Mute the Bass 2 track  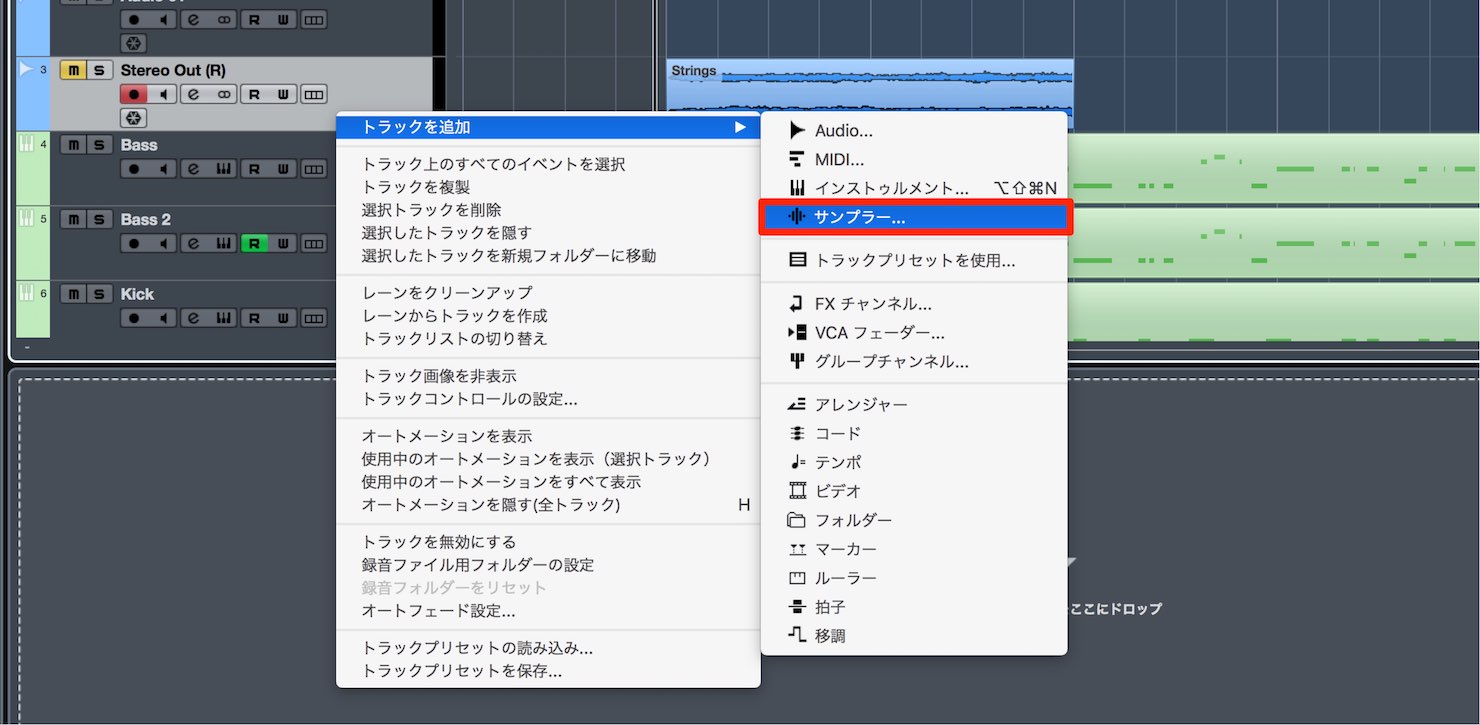coord(72,219)
